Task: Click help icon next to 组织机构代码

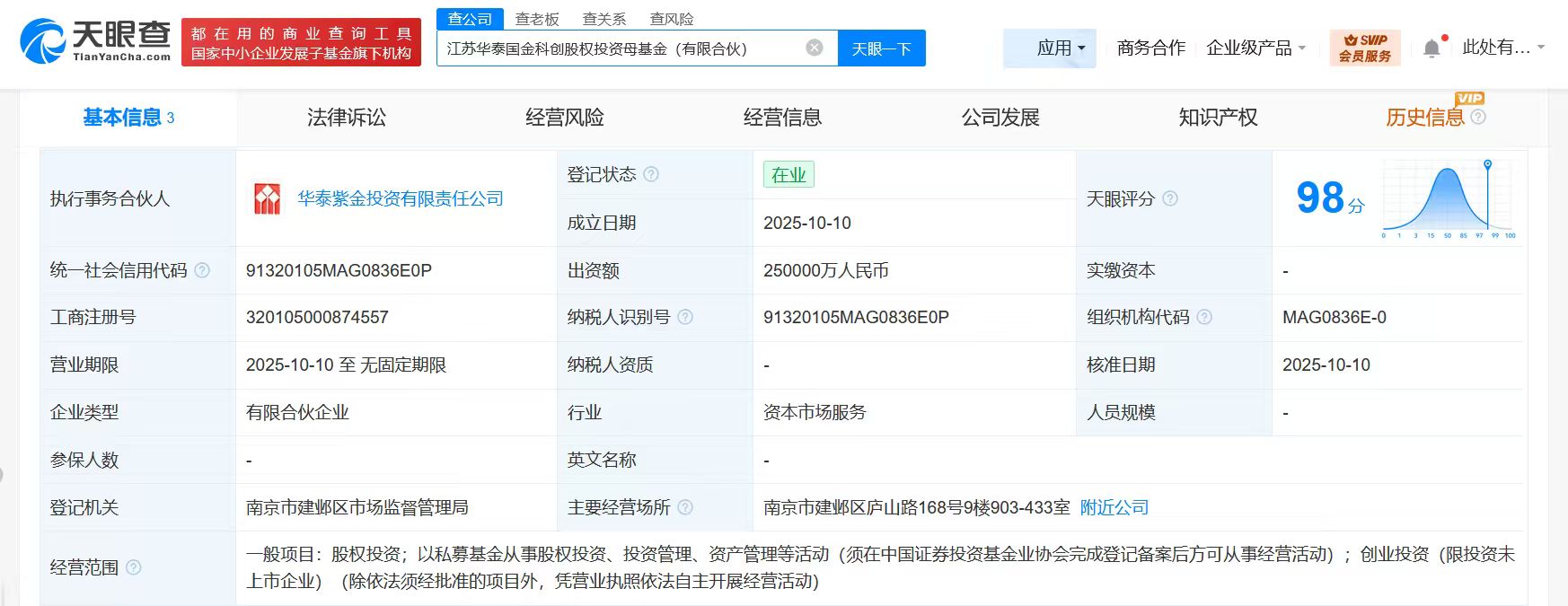Action: (x=1204, y=317)
